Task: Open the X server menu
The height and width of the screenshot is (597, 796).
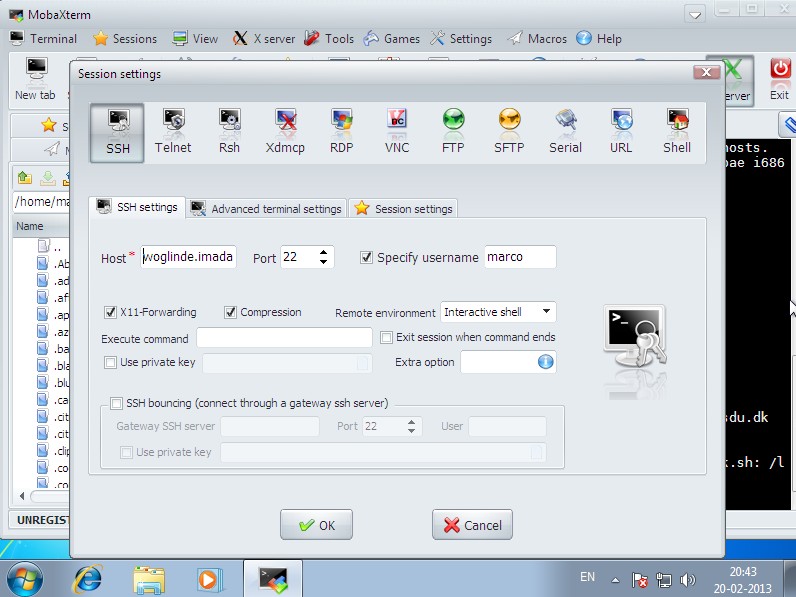Action: pyautogui.click(x=263, y=39)
